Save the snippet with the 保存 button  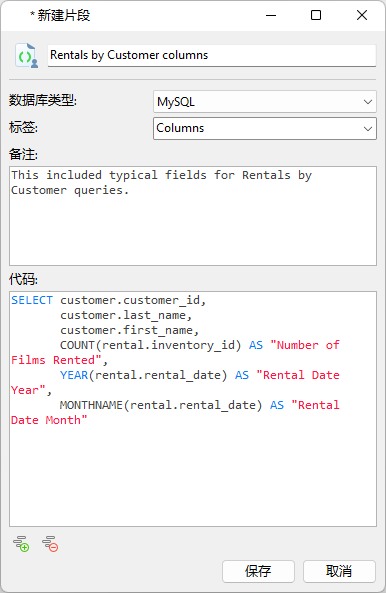pos(258,571)
